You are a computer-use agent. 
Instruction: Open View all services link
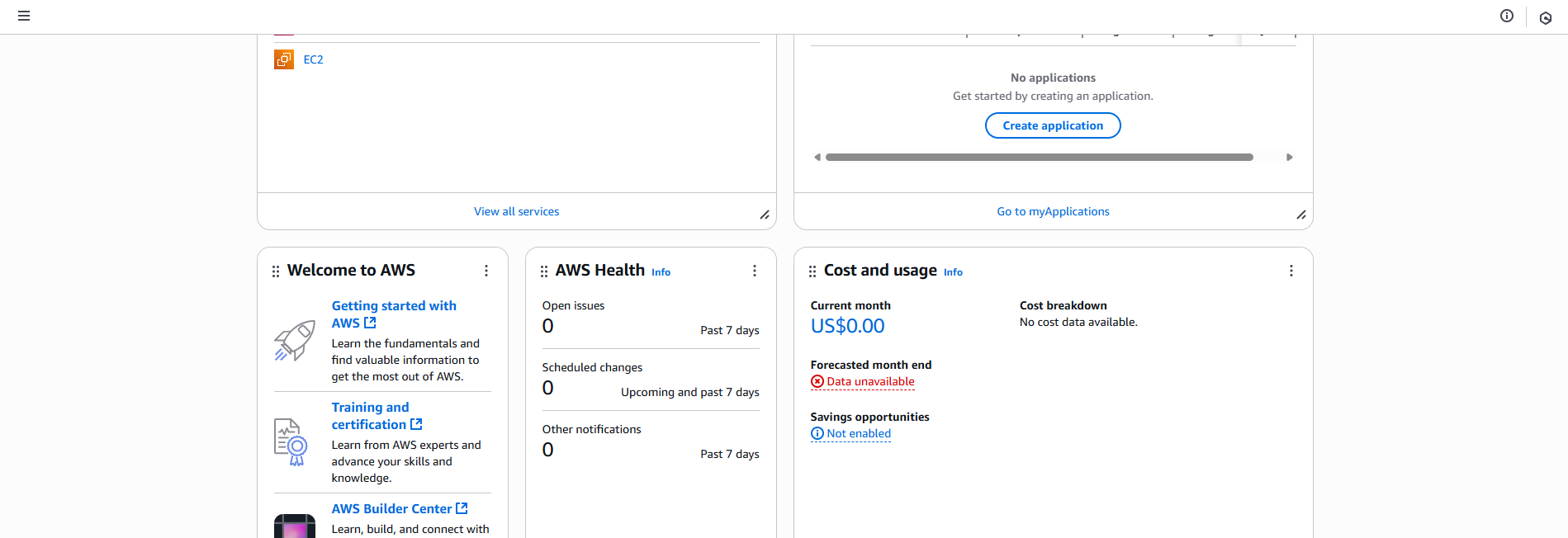coord(516,211)
